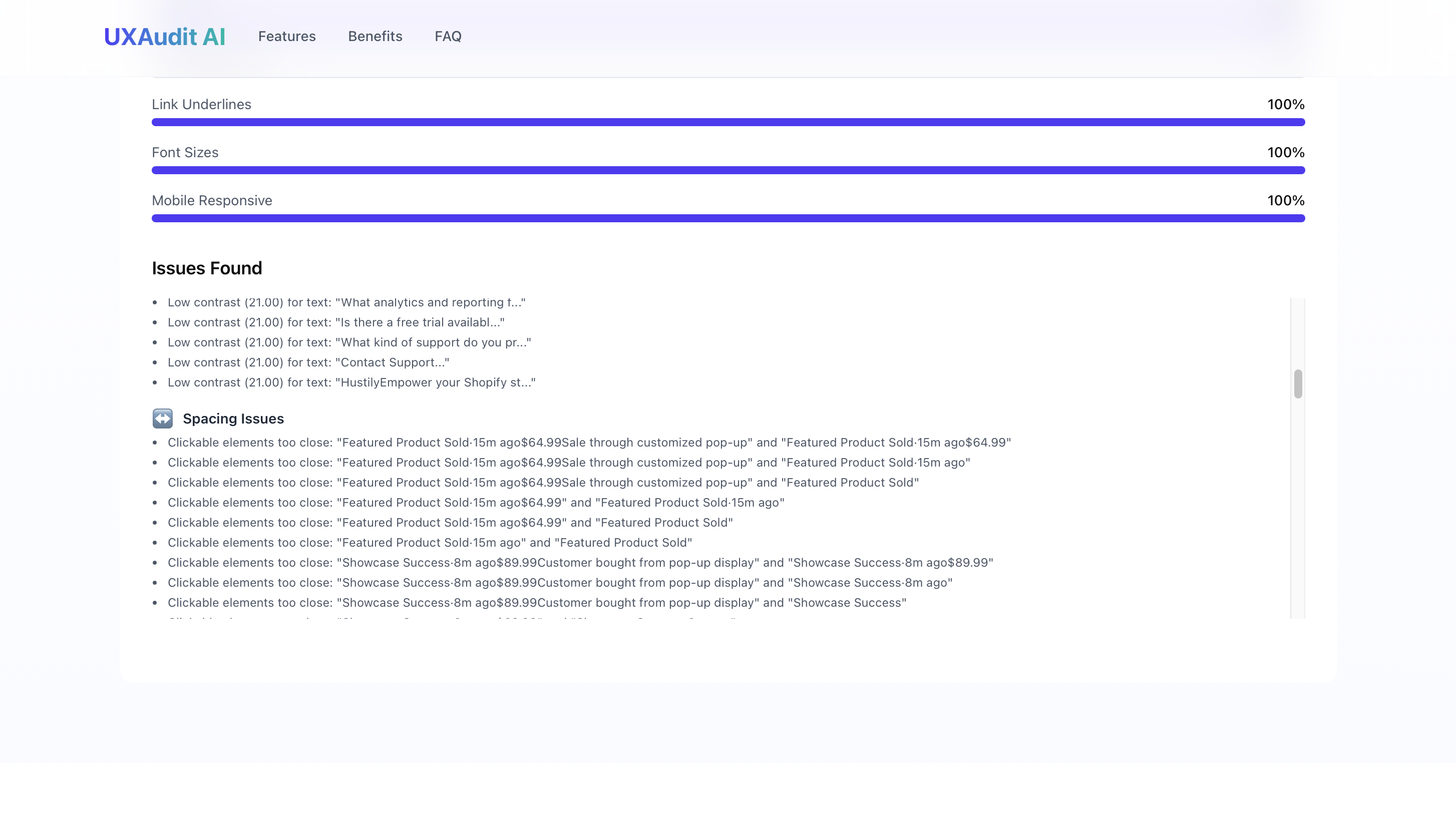Click the Link Underlines label
The height and width of the screenshot is (814, 1456).
point(201,105)
